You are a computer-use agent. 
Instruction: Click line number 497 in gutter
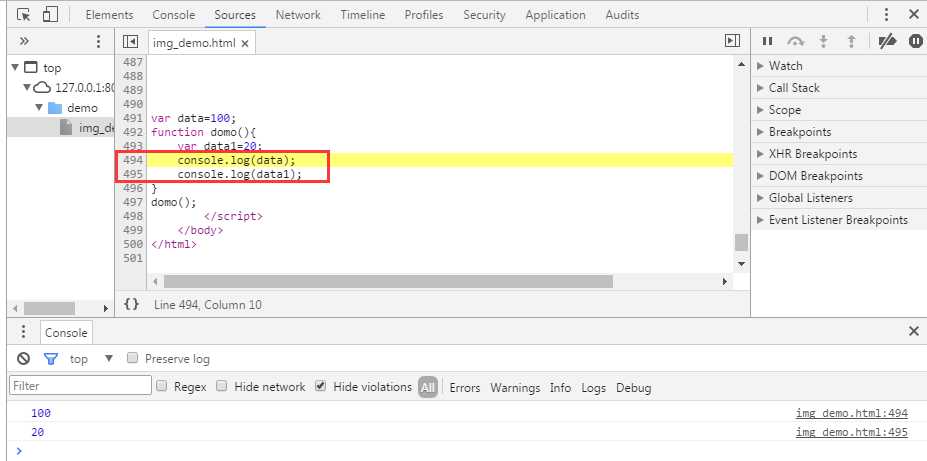(134, 202)
